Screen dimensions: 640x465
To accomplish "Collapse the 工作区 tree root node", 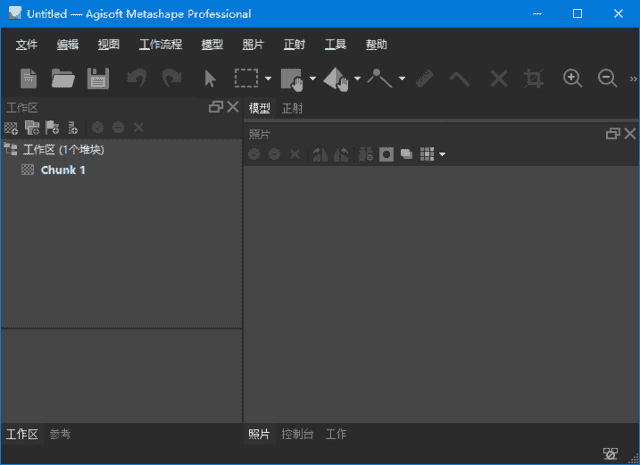I will tap(10, 150).
